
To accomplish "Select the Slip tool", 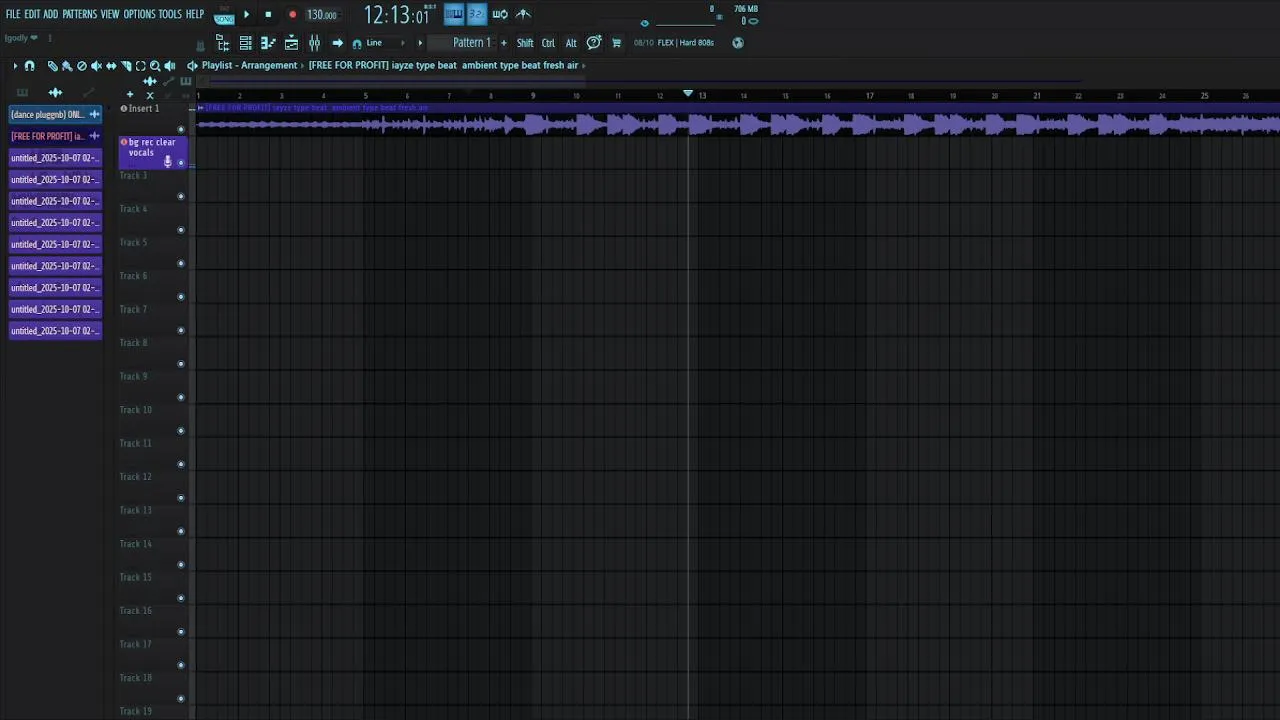I will tap(111, 65).
